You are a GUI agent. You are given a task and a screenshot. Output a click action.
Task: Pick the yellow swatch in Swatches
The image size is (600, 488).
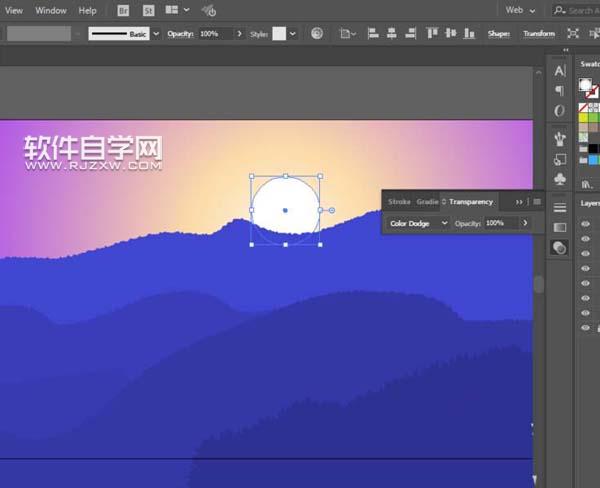(583, 118)
